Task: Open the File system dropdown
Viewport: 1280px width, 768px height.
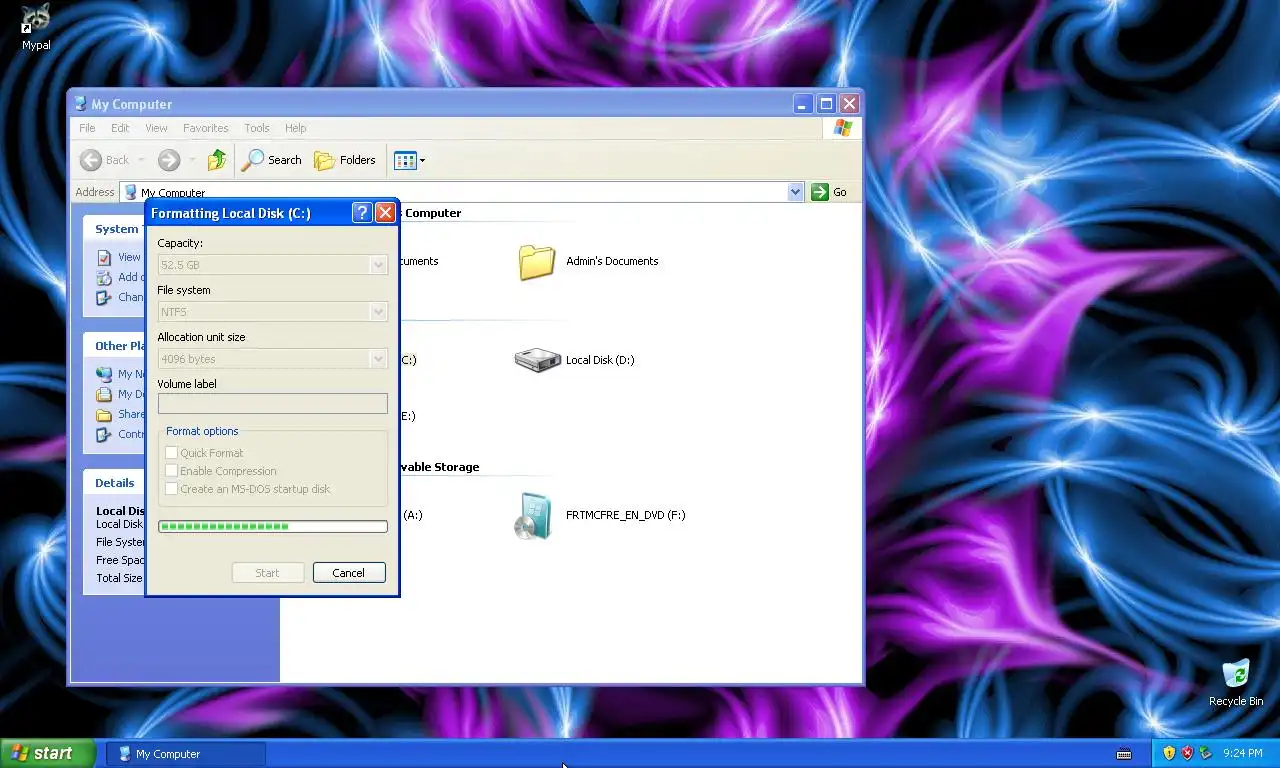Action: pyautogui.click(x=378, y=312)
